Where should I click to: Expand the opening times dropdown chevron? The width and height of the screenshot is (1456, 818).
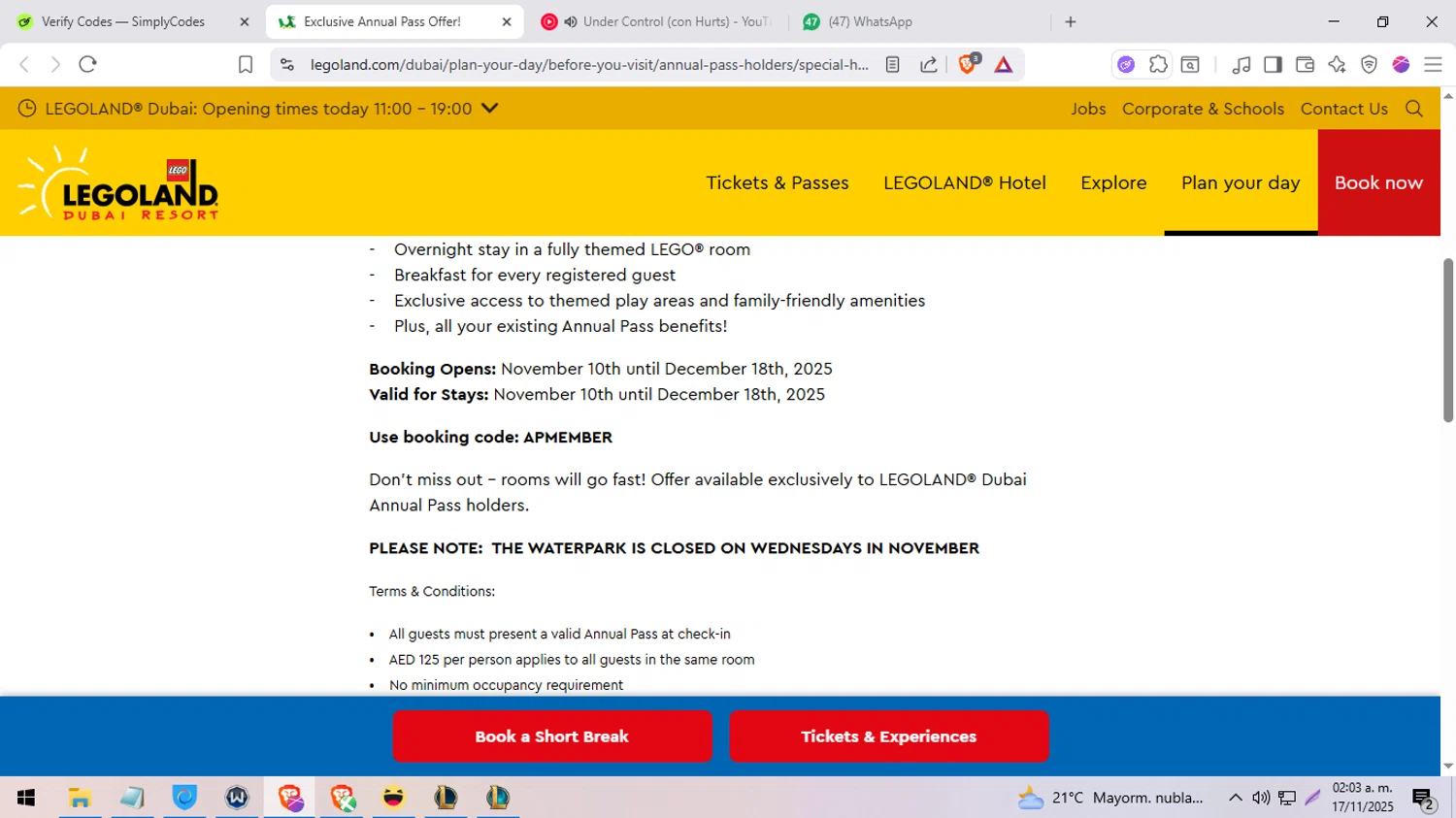[x=489, y=108]
